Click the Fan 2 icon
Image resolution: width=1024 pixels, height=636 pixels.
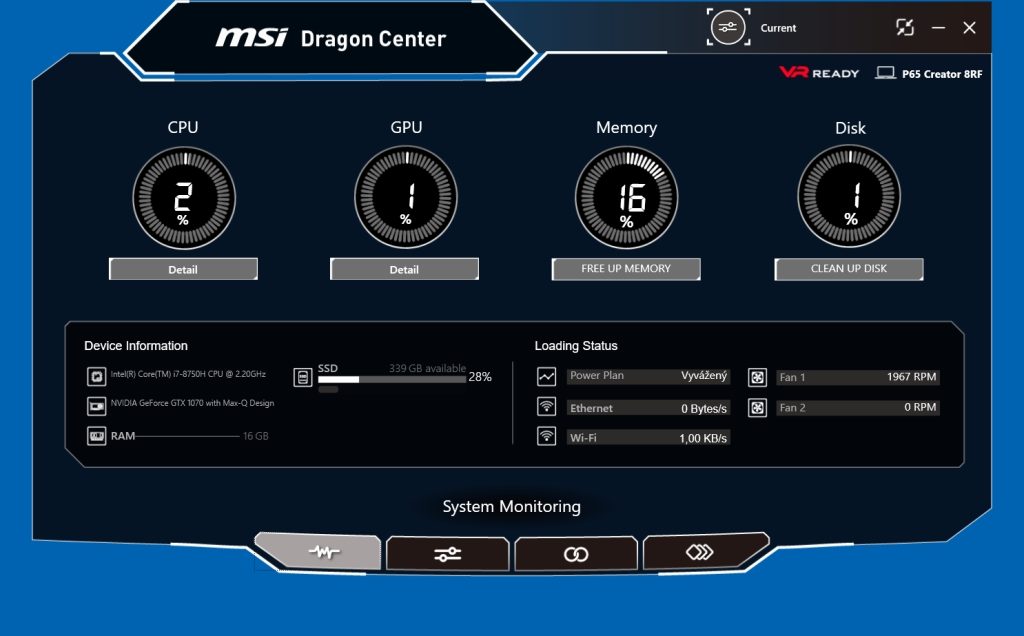757,408
